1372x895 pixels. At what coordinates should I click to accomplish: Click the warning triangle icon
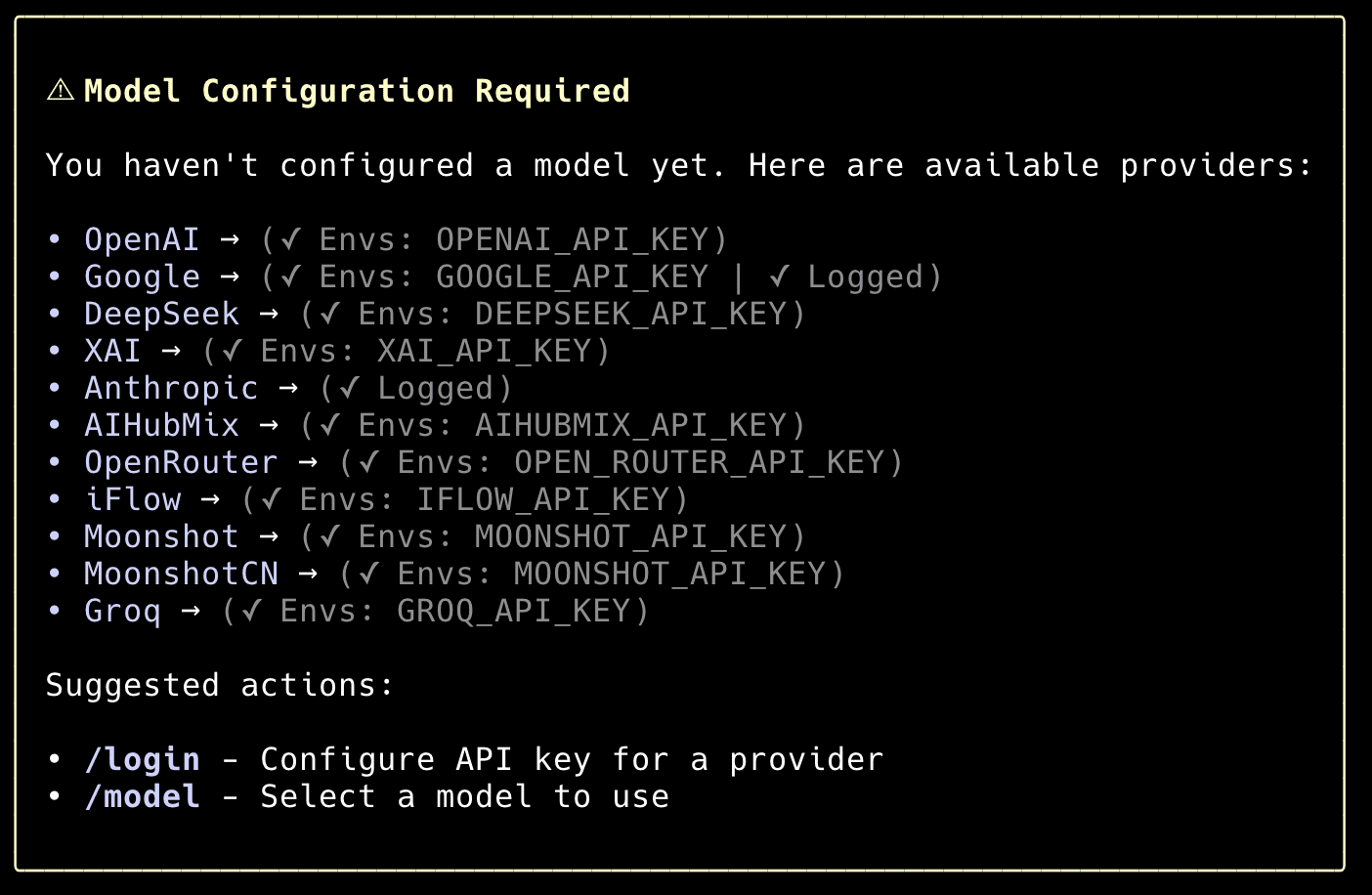(61, 91)
